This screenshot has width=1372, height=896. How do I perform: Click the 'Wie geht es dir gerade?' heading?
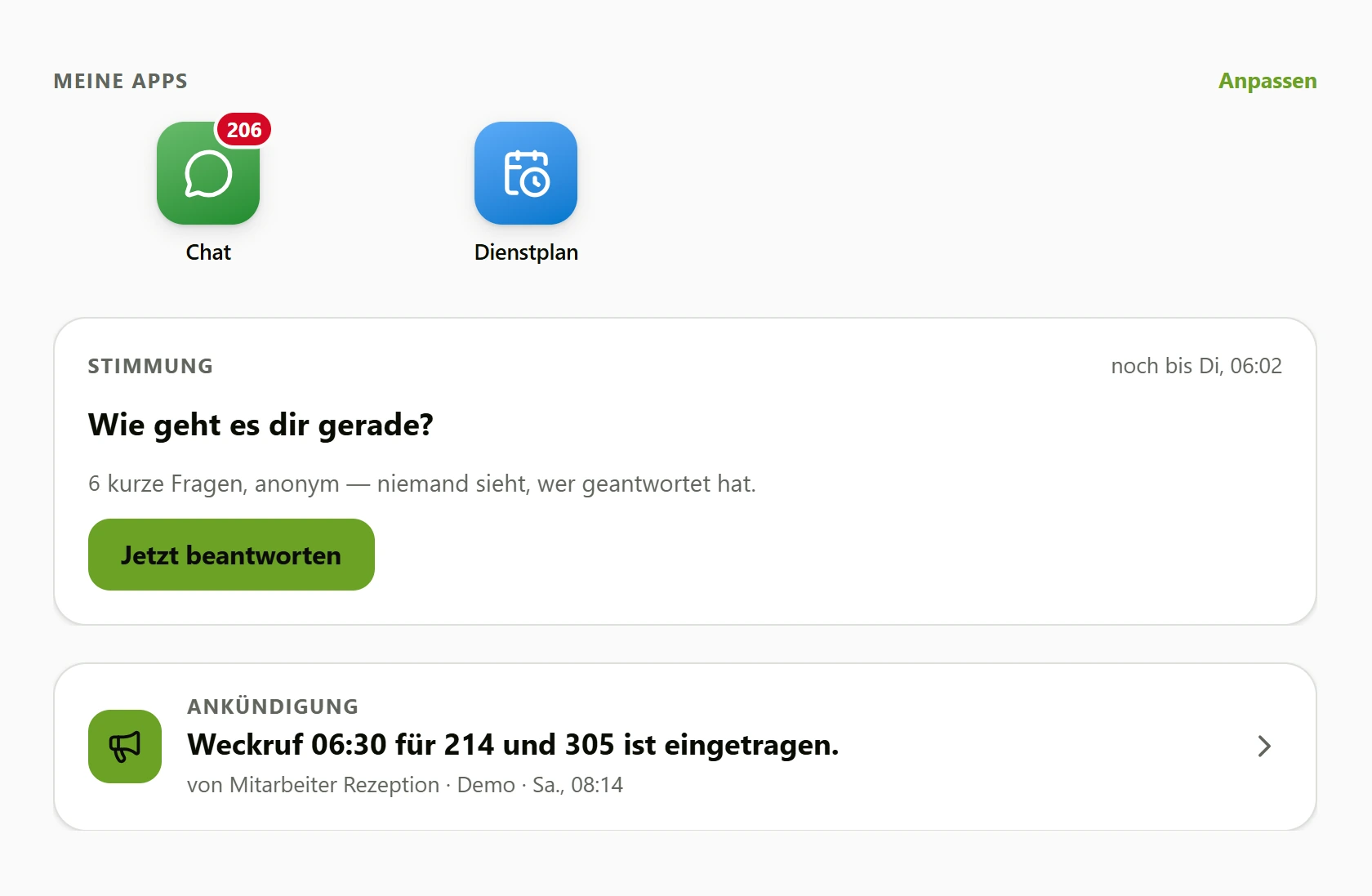[x=261, y=425]
